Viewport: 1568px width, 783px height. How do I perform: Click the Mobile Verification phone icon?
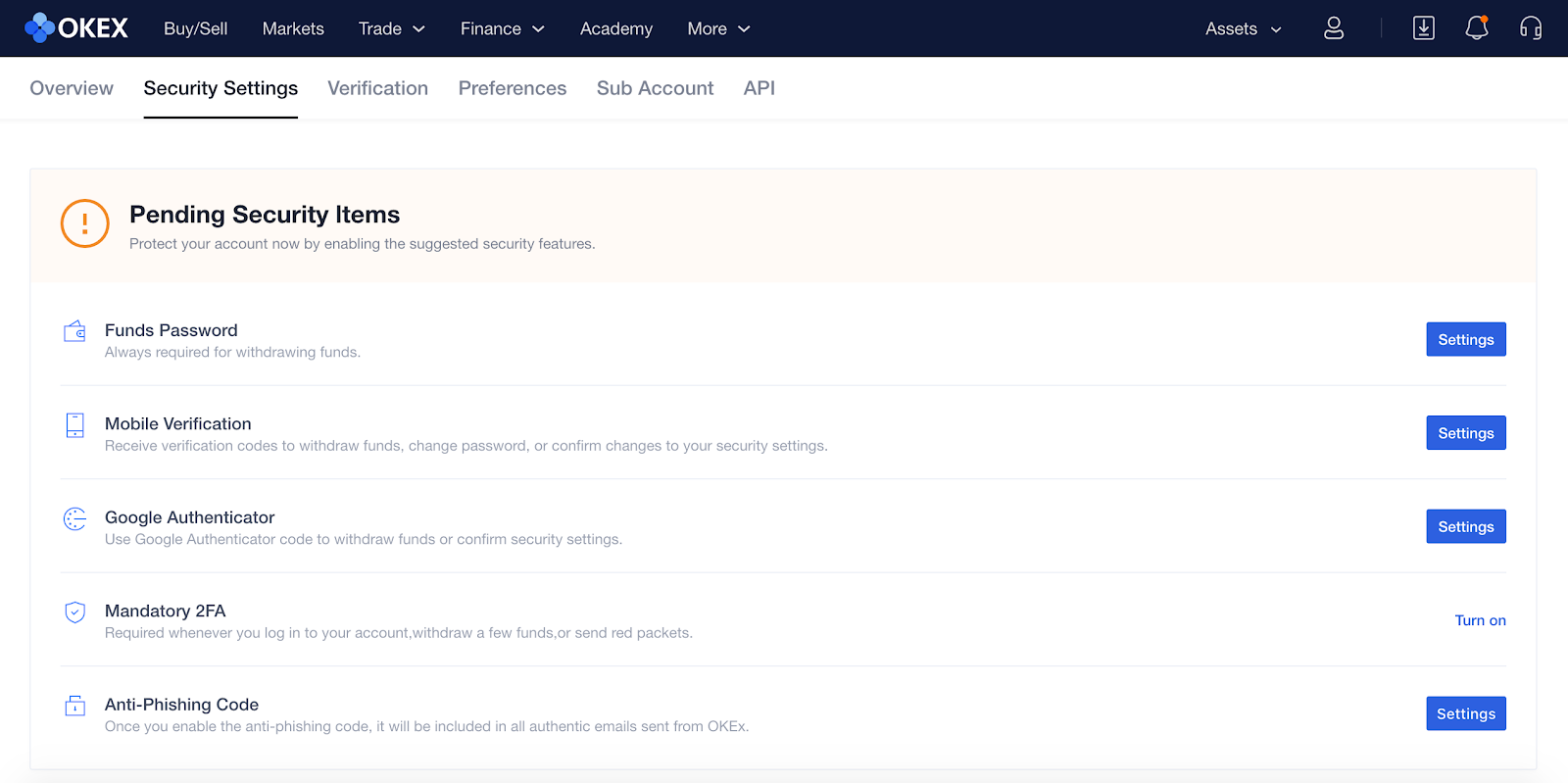pyautogui.click(x=74, y=425)
